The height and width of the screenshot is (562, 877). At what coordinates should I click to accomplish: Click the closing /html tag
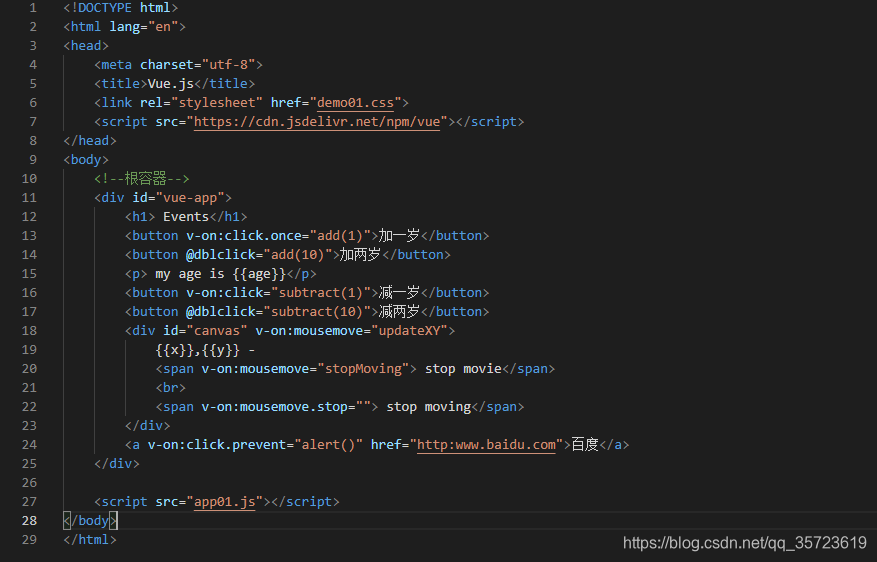(90, 540)
